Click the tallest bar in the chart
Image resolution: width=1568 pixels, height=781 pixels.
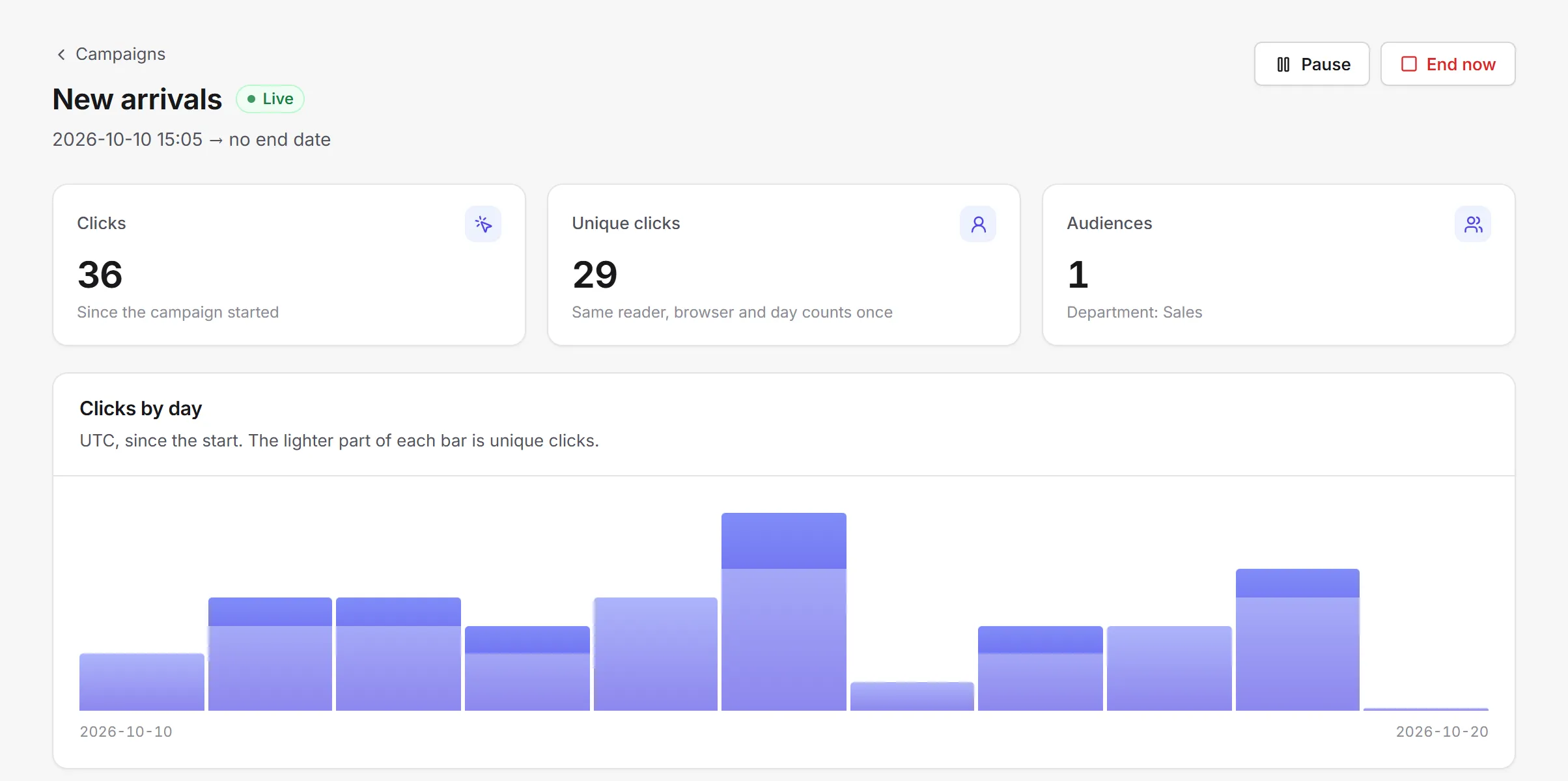coord(784,611)
